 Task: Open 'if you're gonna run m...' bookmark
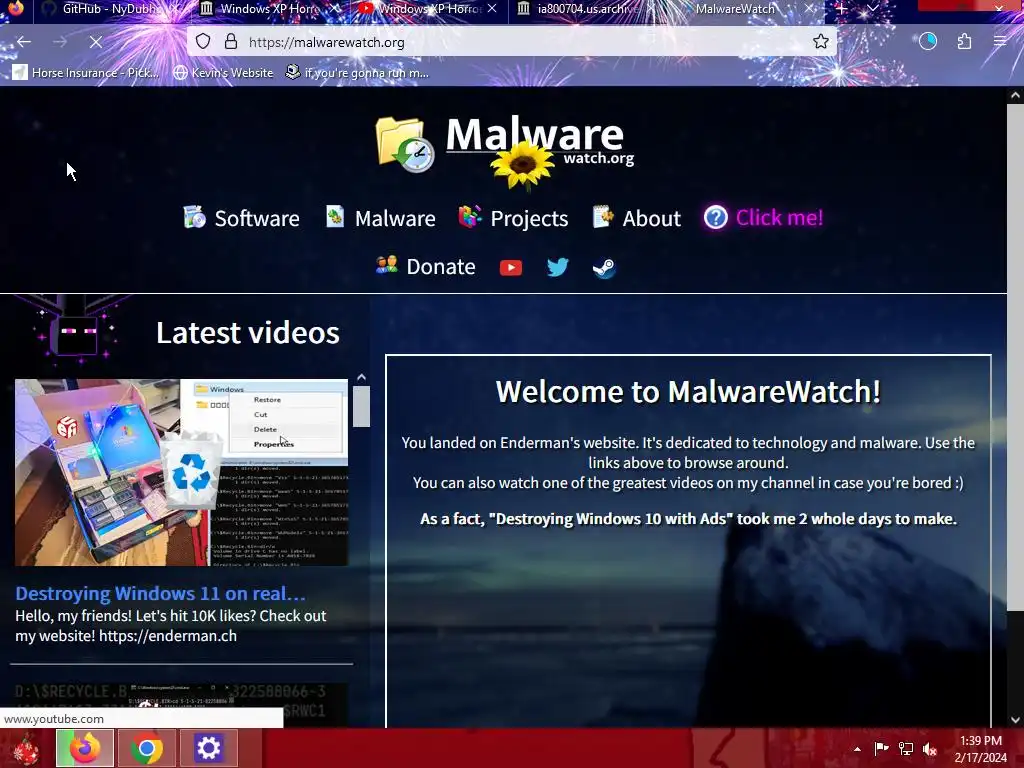click(x=357, y=72)
